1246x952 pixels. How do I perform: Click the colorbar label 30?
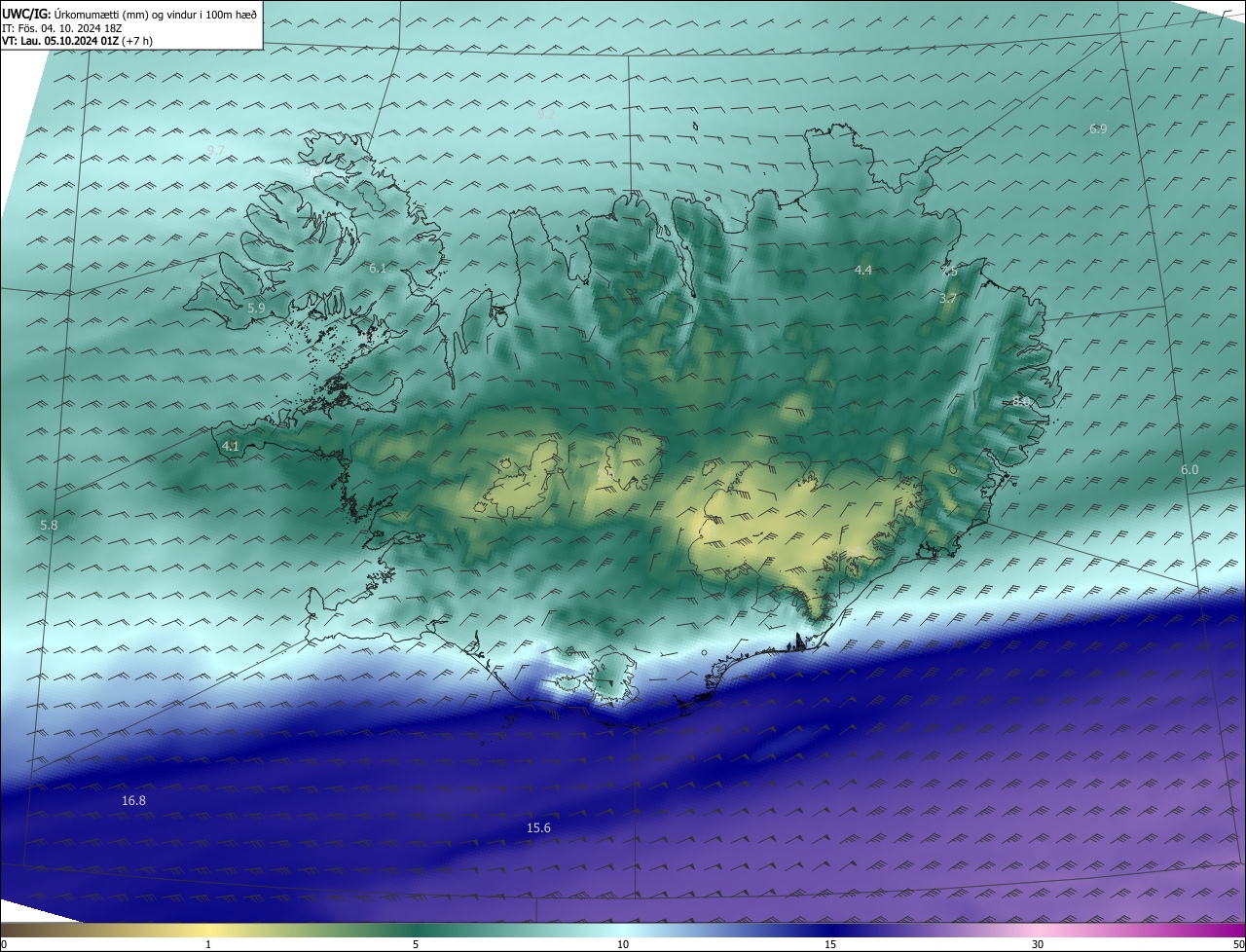pos(1038,944)
